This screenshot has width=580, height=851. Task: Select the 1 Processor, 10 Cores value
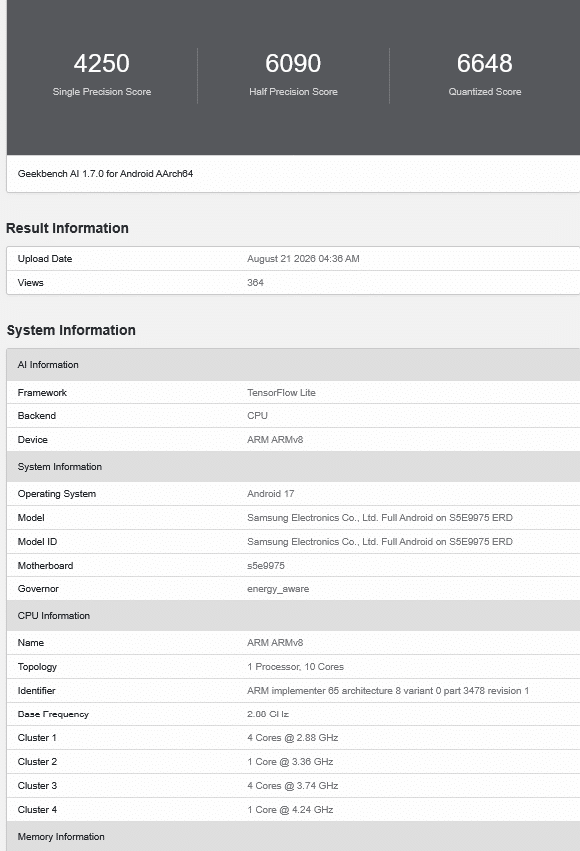coord(295,666)
